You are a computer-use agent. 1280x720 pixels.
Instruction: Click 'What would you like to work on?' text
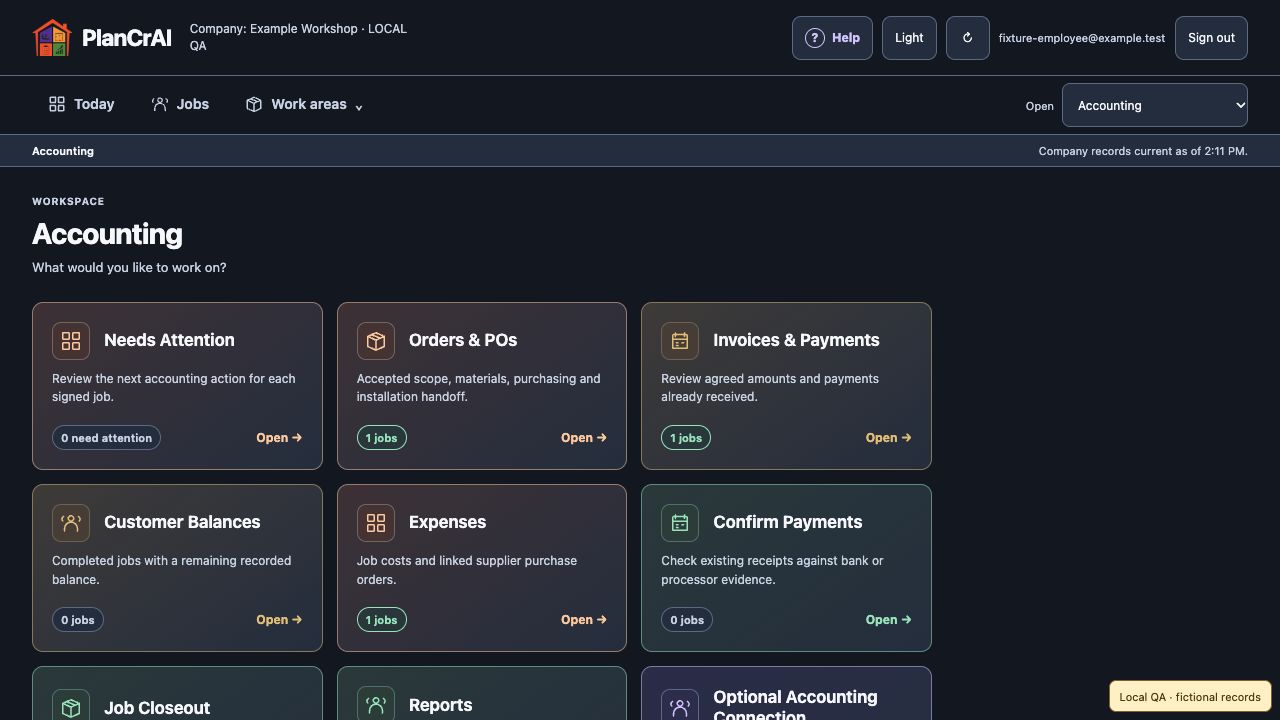[129, 268]
